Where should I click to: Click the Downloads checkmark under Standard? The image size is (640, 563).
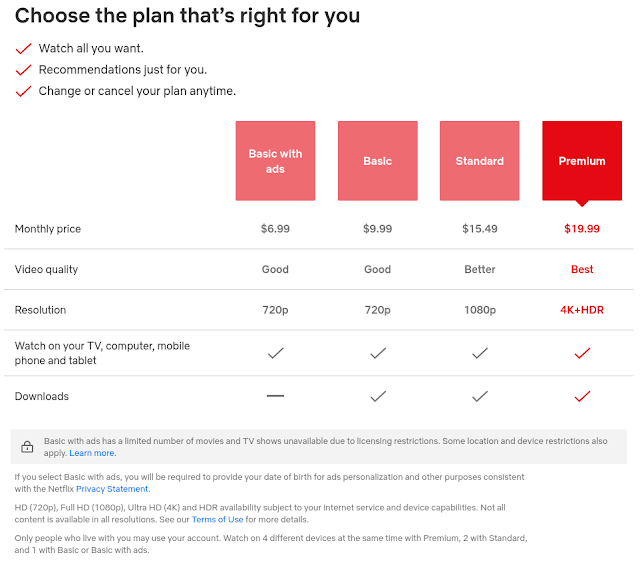480,396
